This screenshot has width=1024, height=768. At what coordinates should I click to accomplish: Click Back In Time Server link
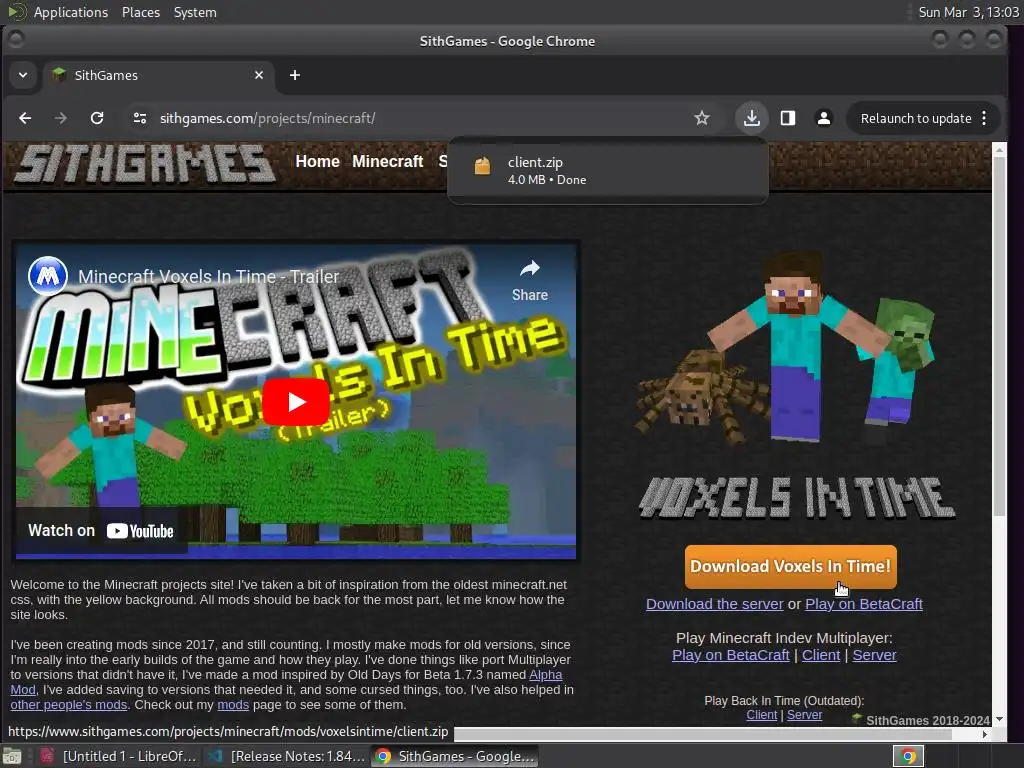click(805, 715)
